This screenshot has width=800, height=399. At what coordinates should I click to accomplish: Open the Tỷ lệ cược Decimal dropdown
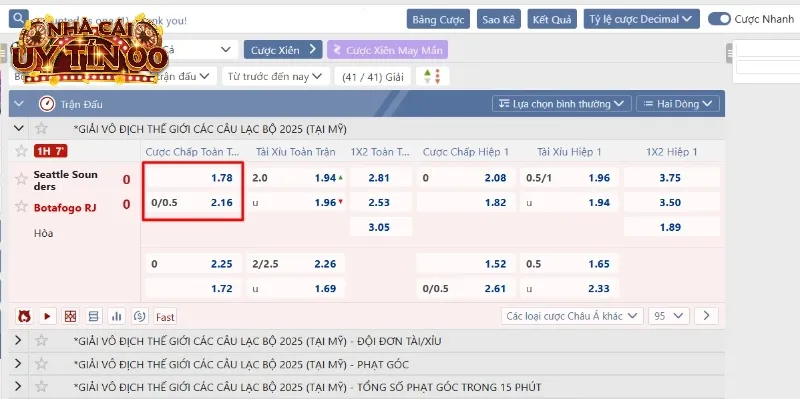(641, 19)
